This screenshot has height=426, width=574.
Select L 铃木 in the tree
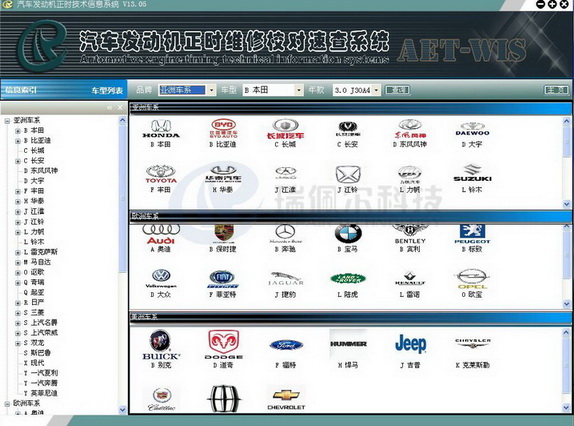pyautogui.click(x=34, y=242)
